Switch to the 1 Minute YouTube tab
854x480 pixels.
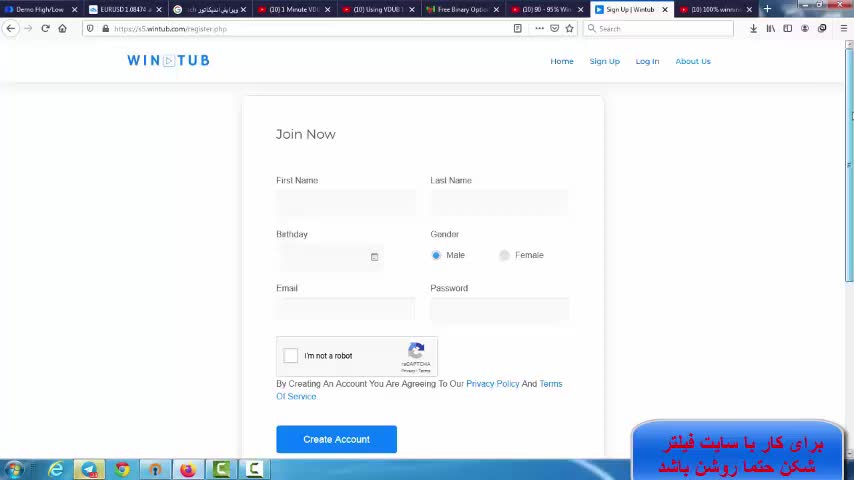293,9
